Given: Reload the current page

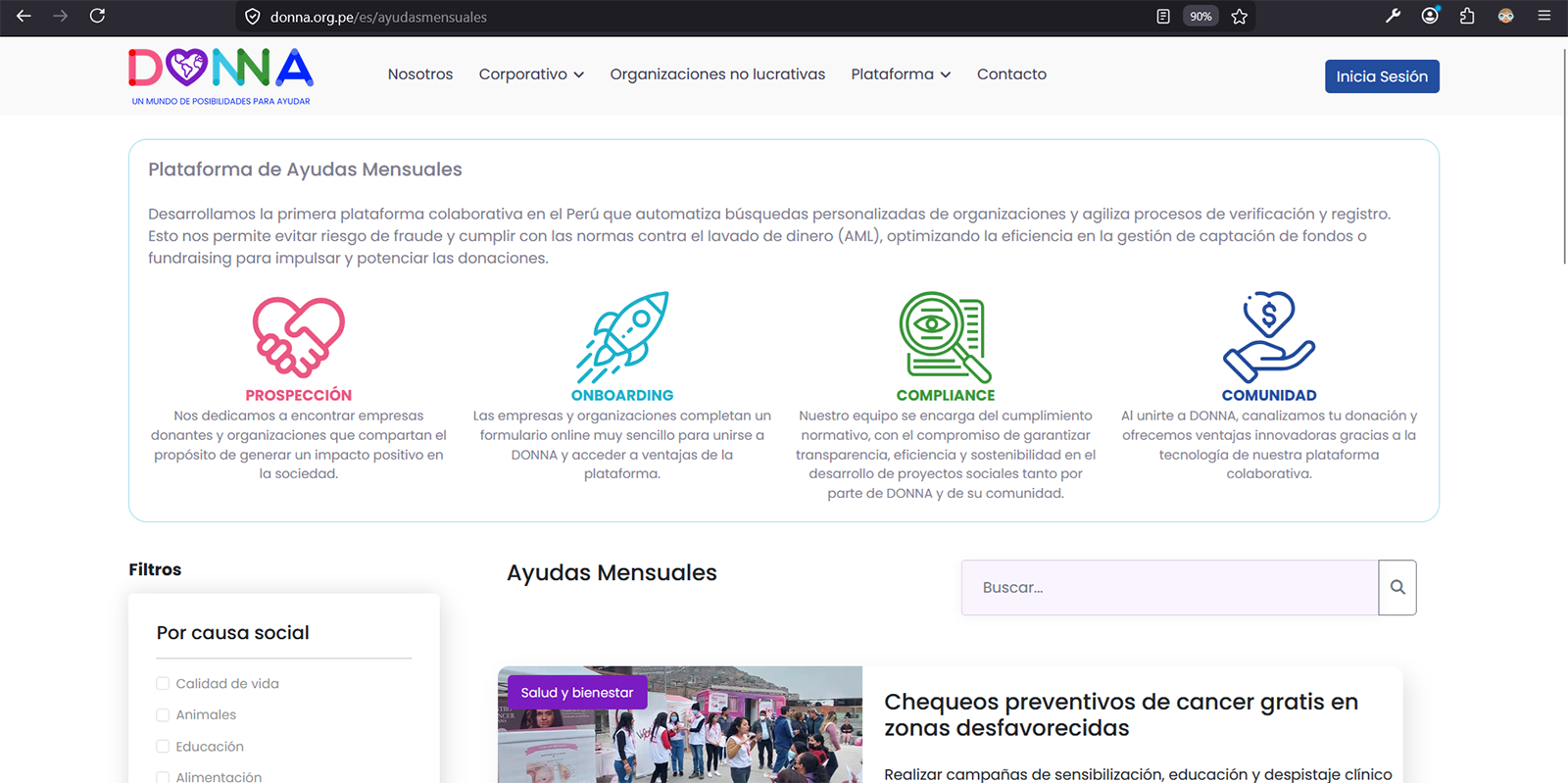Looking at the screenshot, I should pyautogui.click(x=97, y=16).
